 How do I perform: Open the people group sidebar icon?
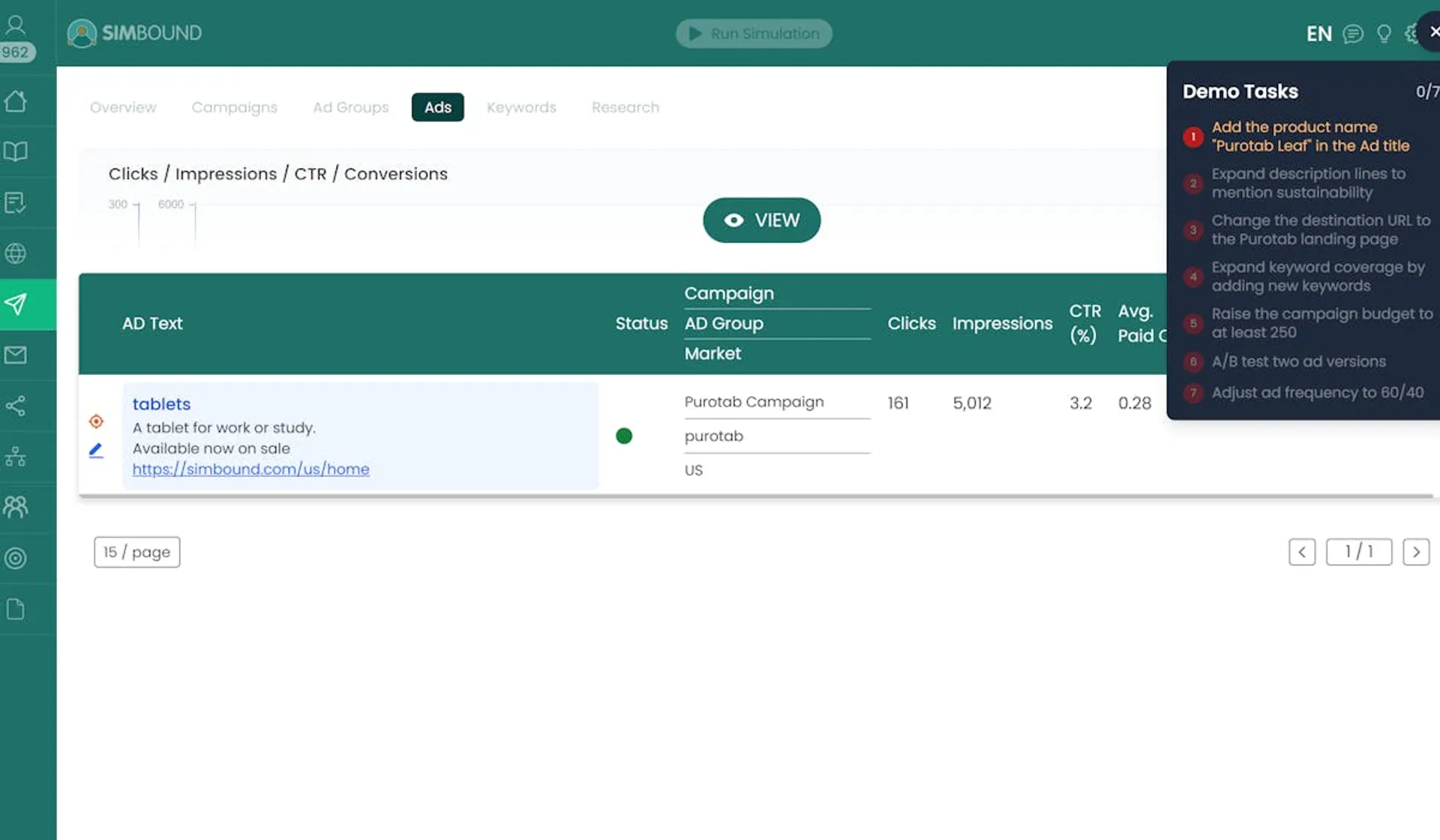[16, 508]
